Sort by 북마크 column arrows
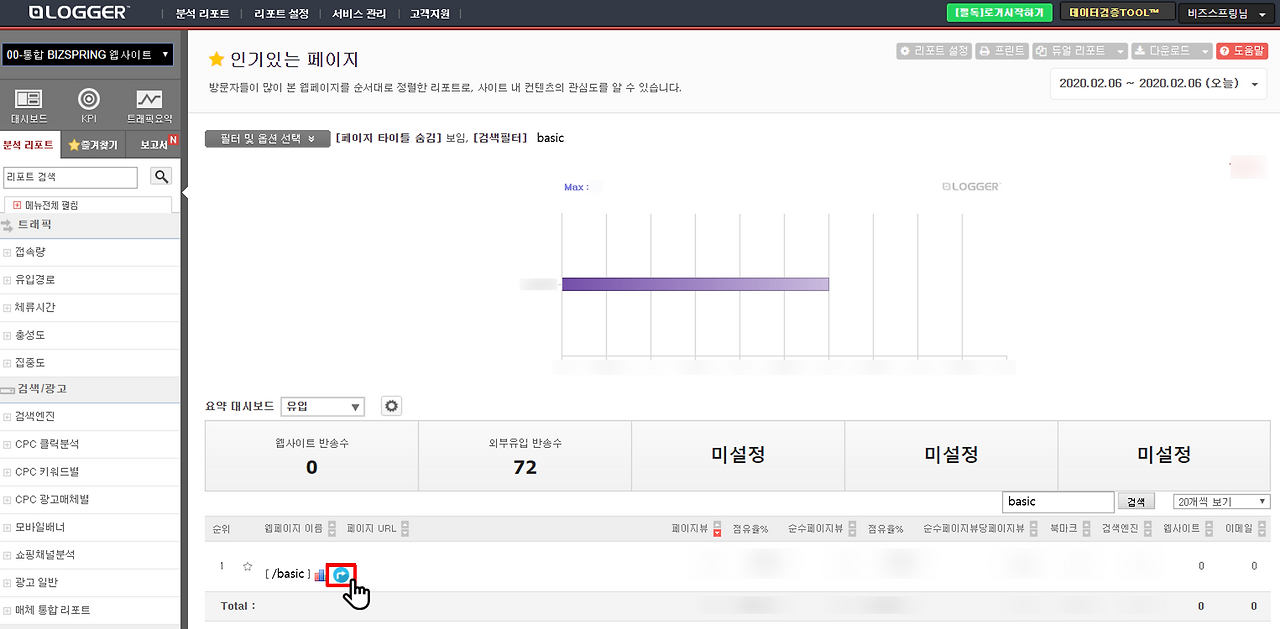Screen dimensions: 1280x629 click(1084, 529)
